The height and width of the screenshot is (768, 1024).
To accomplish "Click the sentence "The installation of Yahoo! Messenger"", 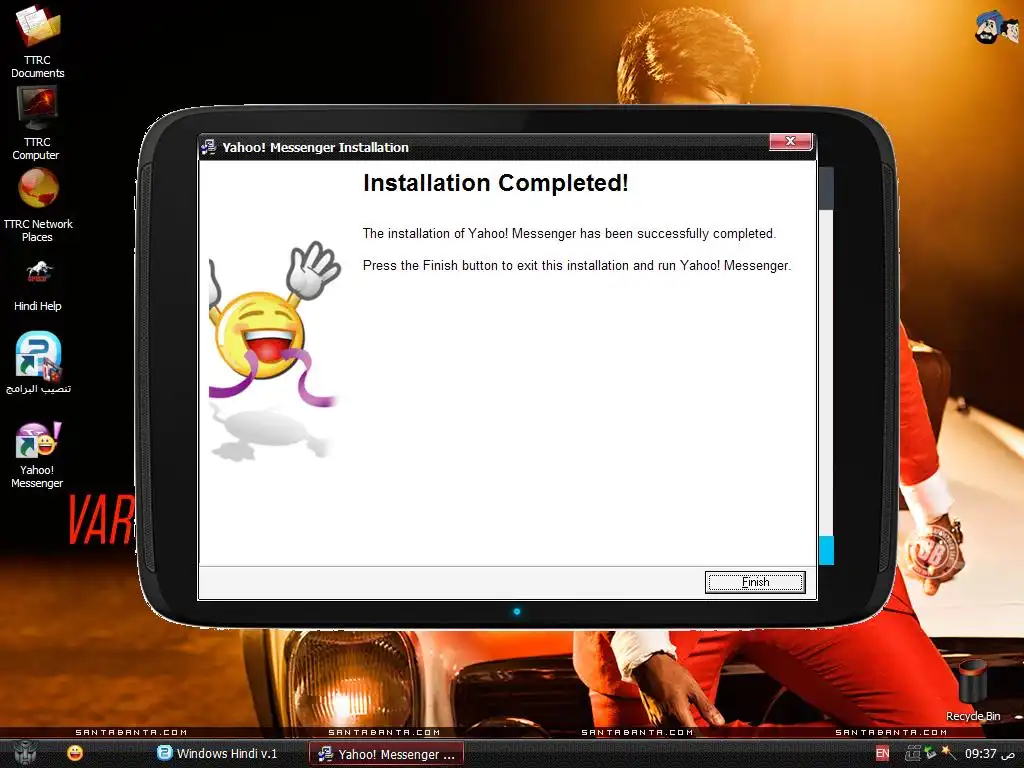I will click(x=470, y=233).
